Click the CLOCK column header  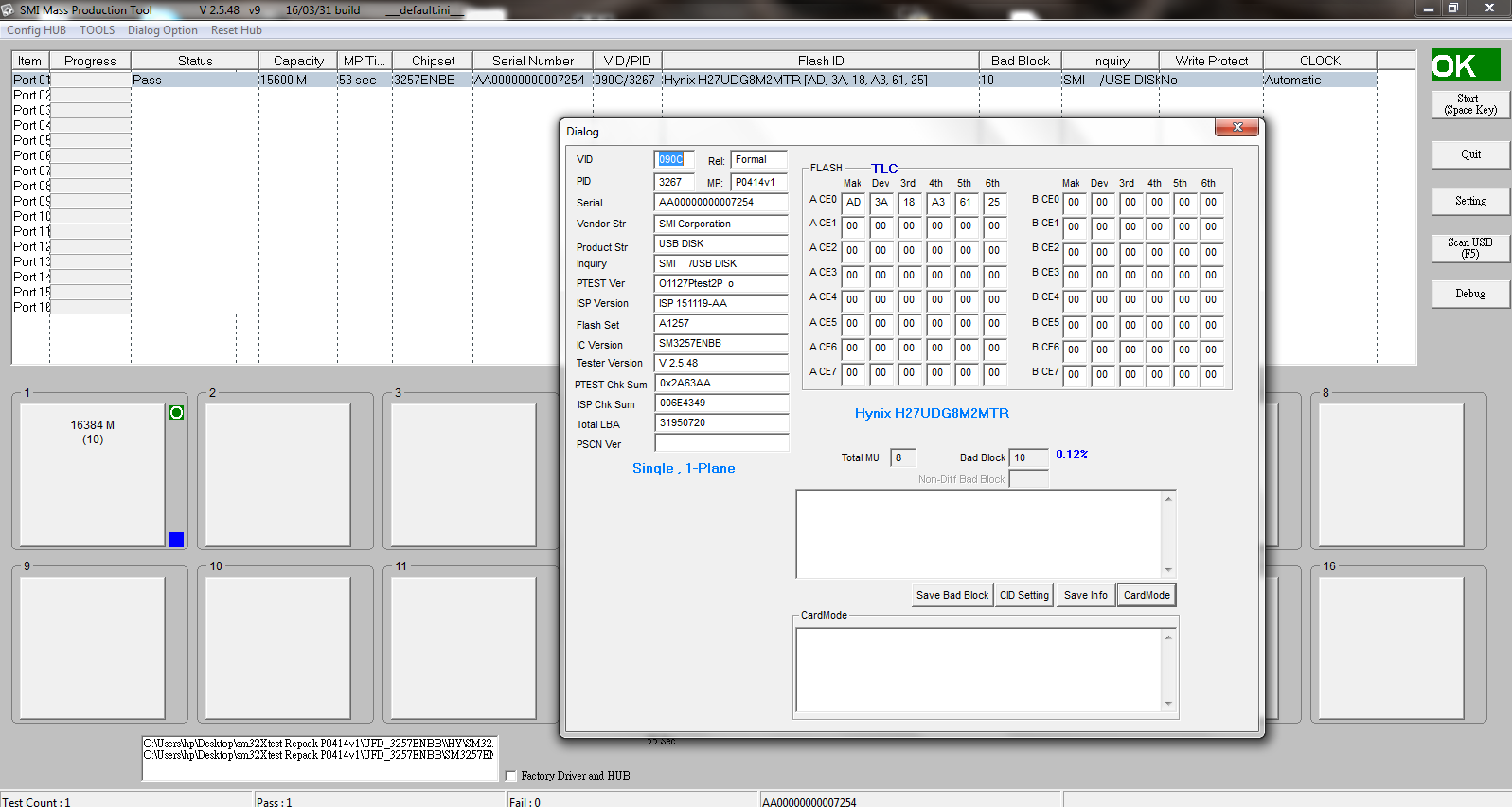click(x=1320, y=61)
